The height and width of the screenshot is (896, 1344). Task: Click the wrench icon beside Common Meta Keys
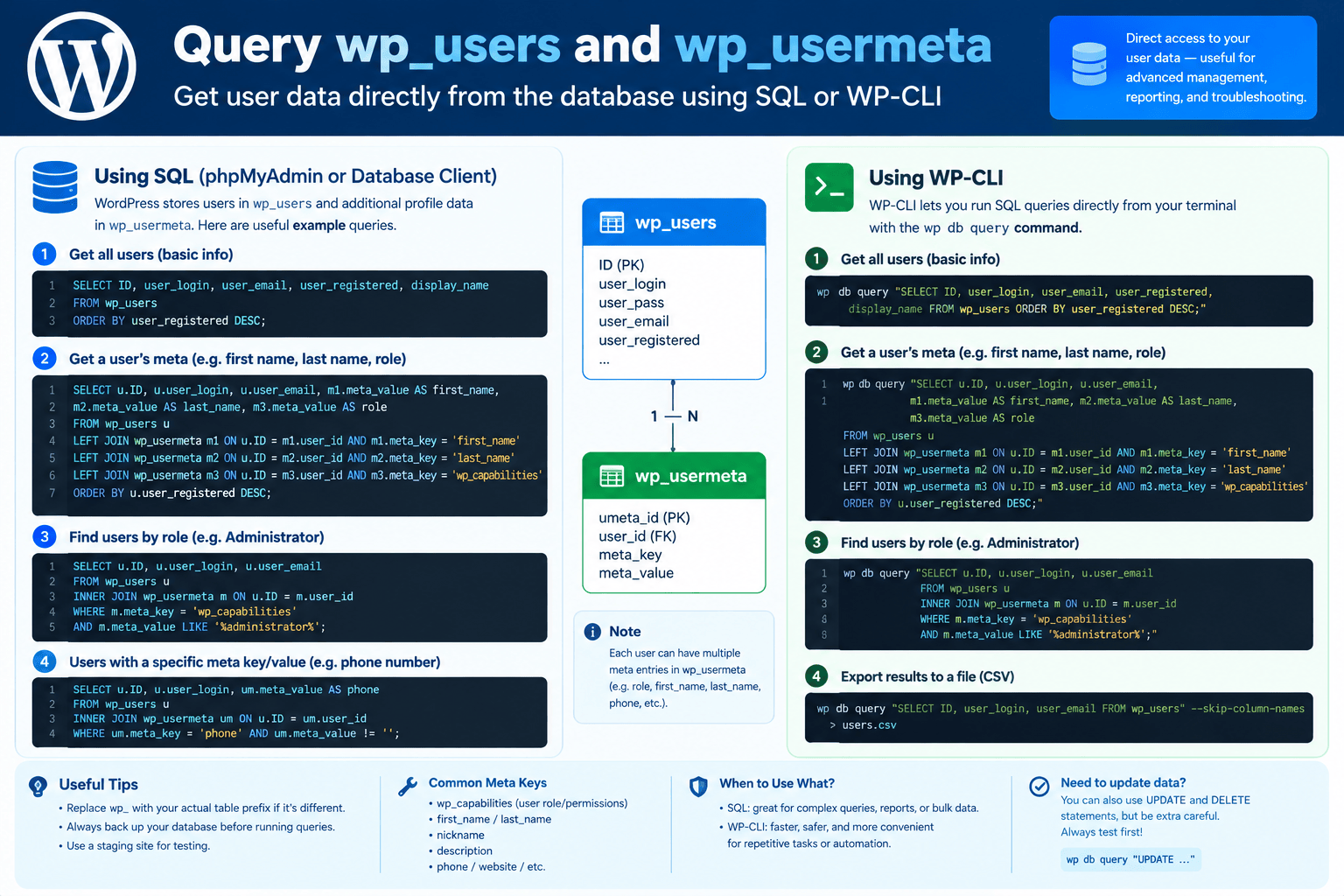(x=408, y=787)
